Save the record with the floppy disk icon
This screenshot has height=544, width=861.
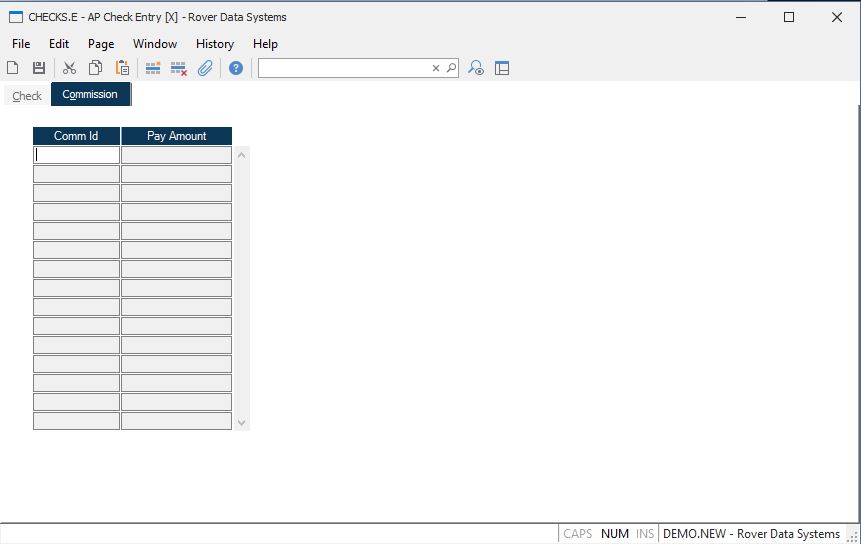(39, 68)
